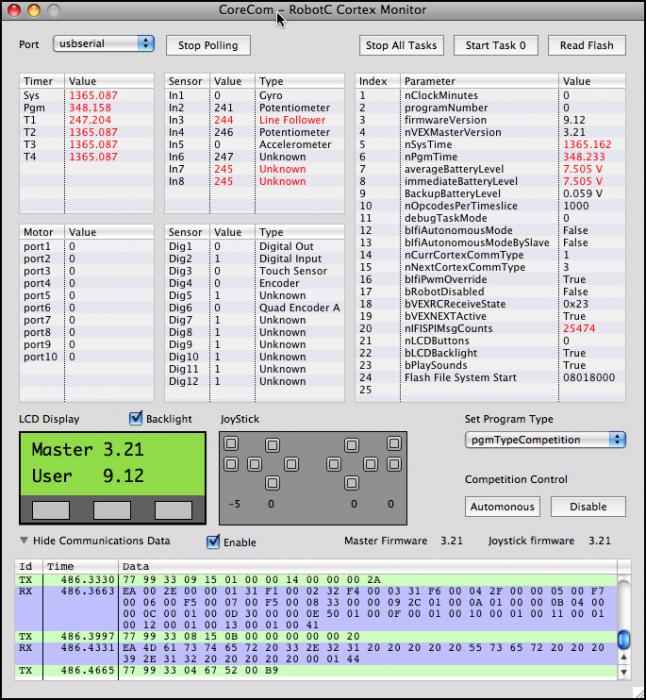Select TX log entry at 486.3330
This screenshot has width=646, height=700.
[x=316, y=580]
